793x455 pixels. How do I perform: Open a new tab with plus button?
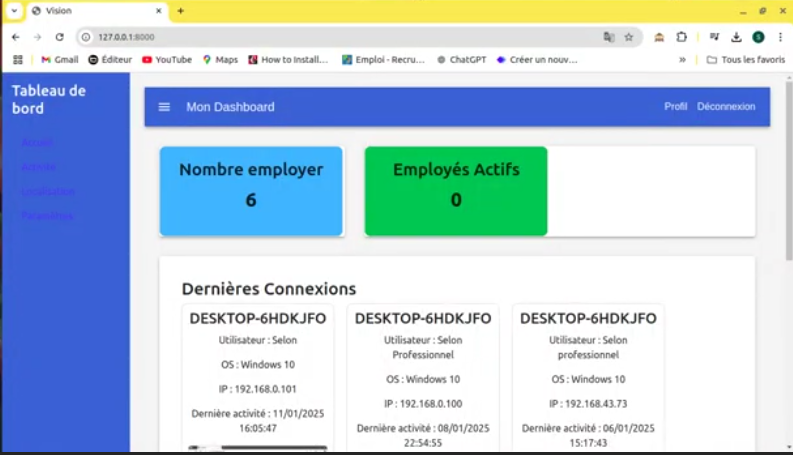[181, 11]
